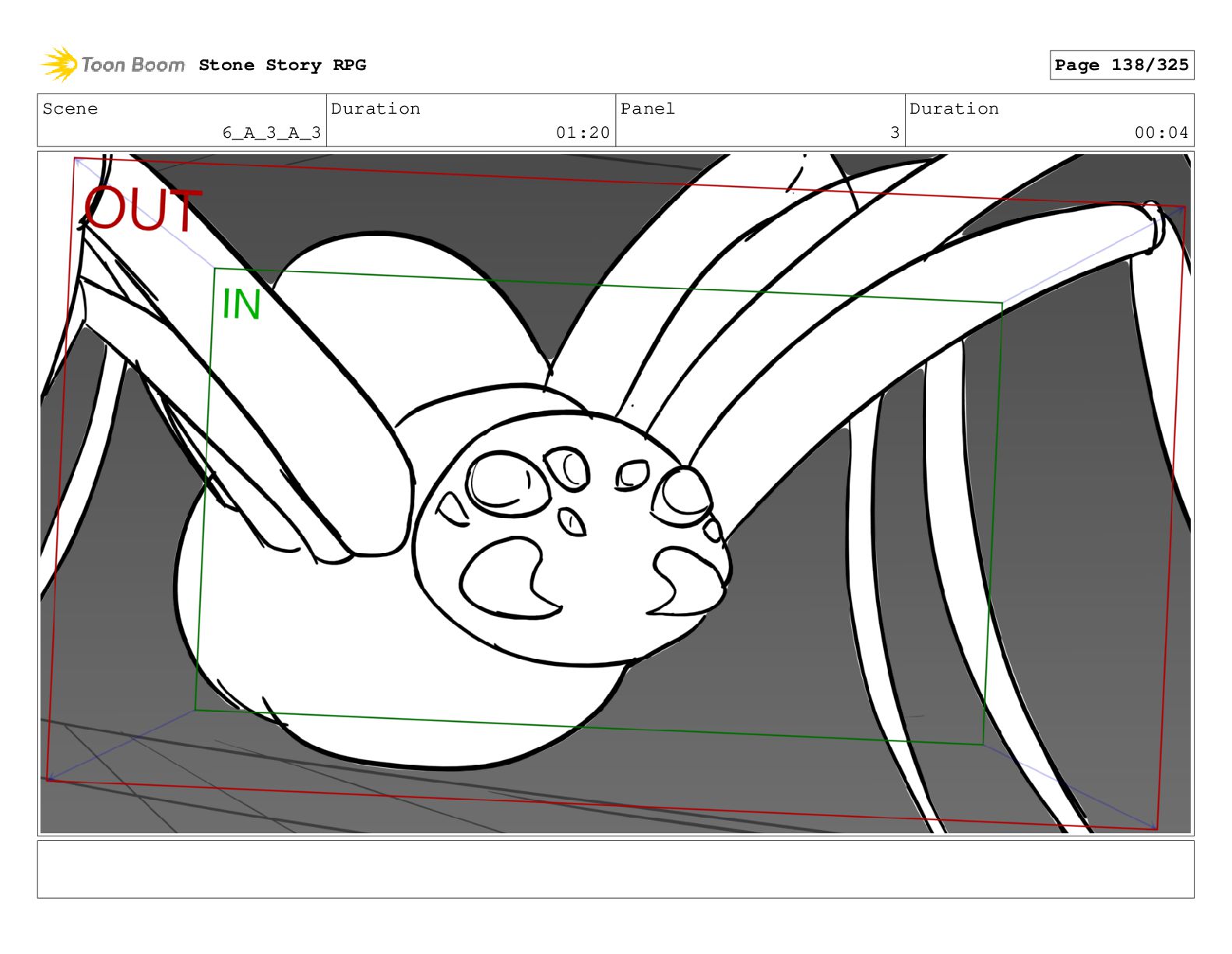
Task: Click the 'Page 138/325' page indicator
Action: point(1121,65)
